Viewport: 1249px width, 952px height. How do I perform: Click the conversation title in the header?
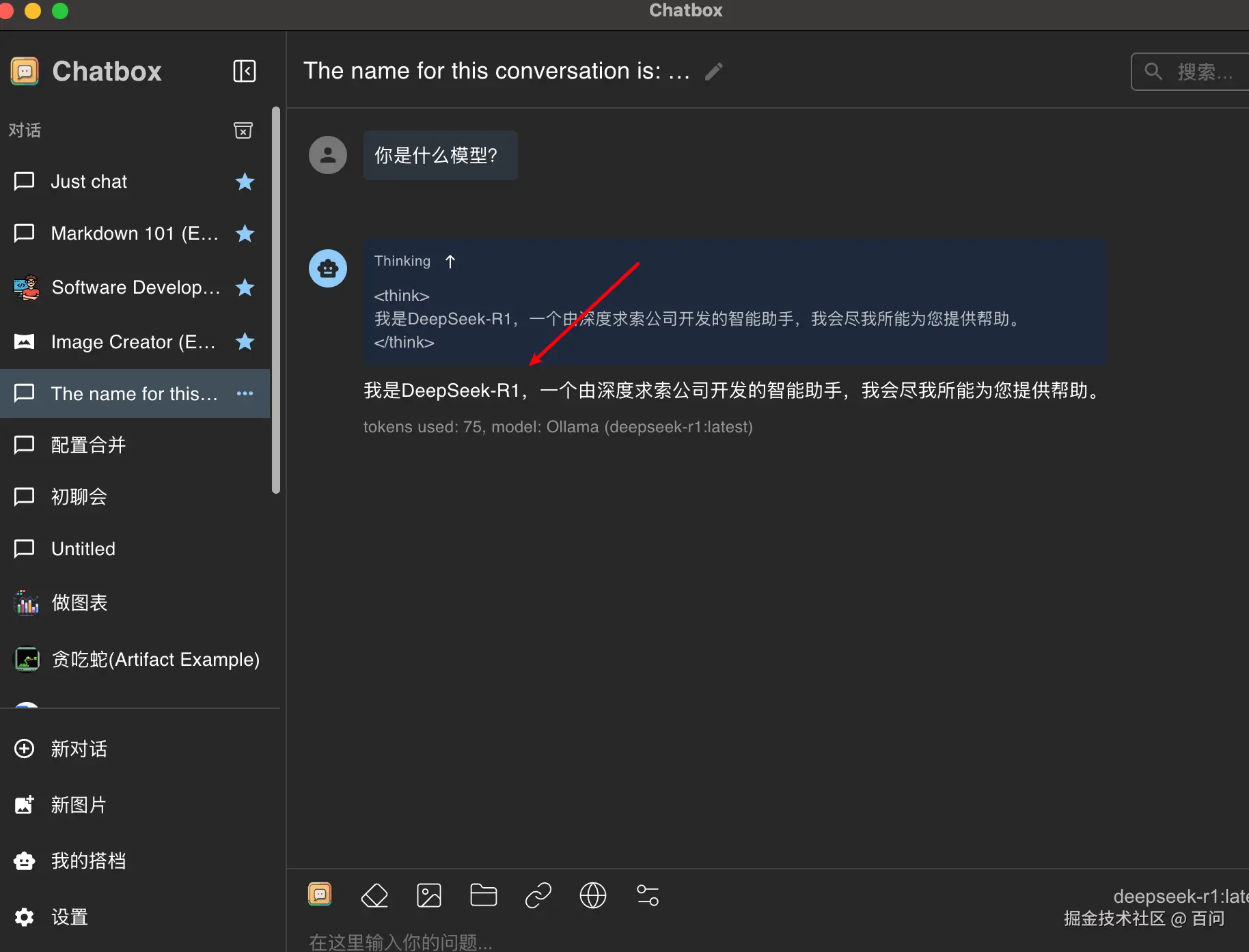click(x=497, y=71)
